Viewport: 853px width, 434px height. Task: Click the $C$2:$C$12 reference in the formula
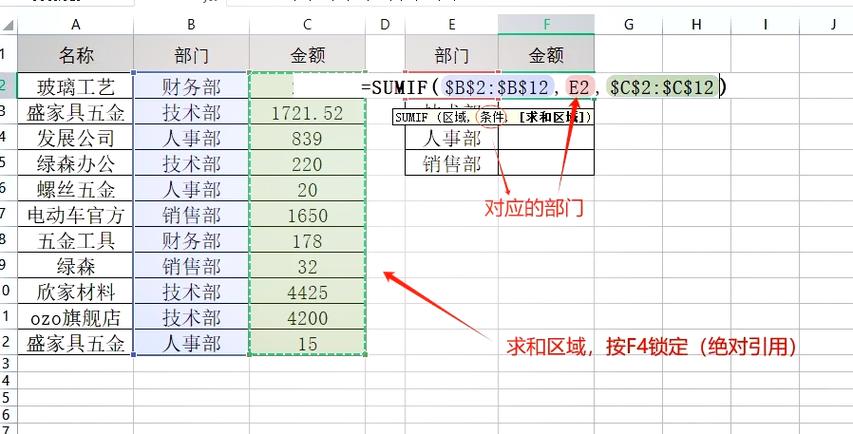662,87
